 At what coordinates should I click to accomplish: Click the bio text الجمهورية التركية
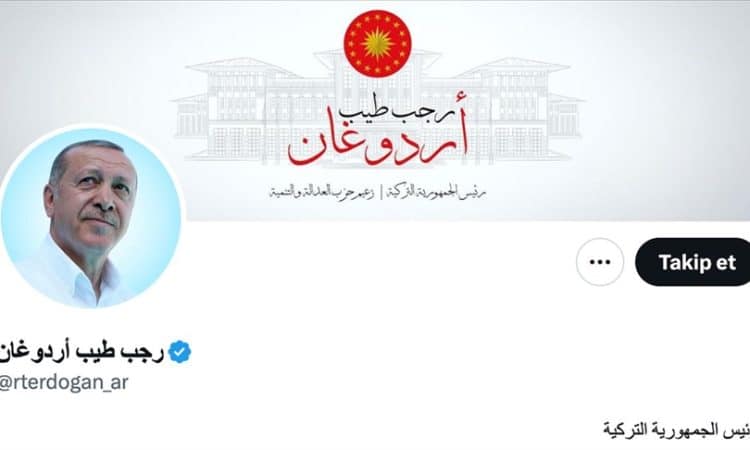(x=675, y=430)
